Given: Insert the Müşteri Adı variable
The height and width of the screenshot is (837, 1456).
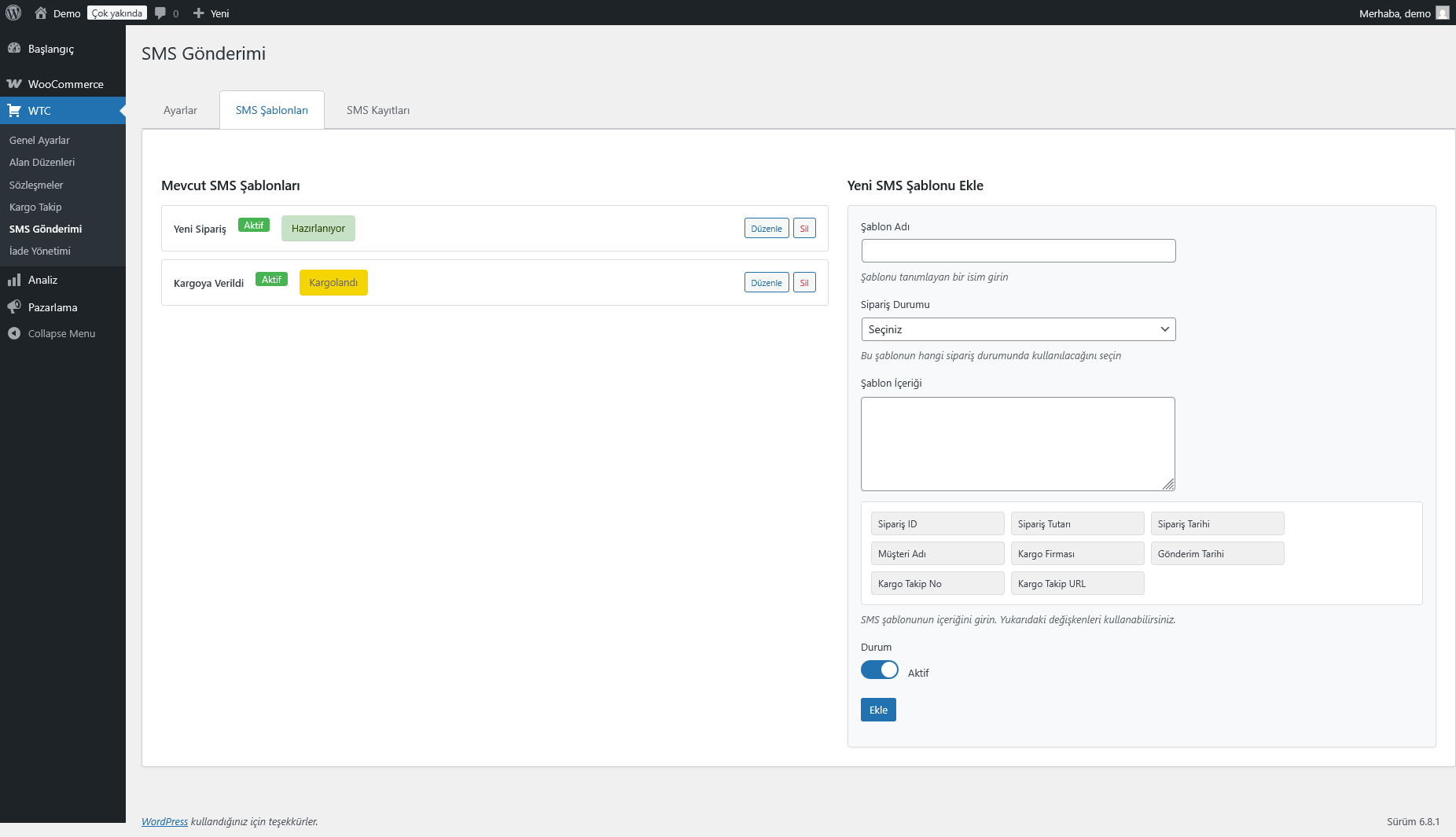Looking at the screenshot, I should tap(937, 553).
